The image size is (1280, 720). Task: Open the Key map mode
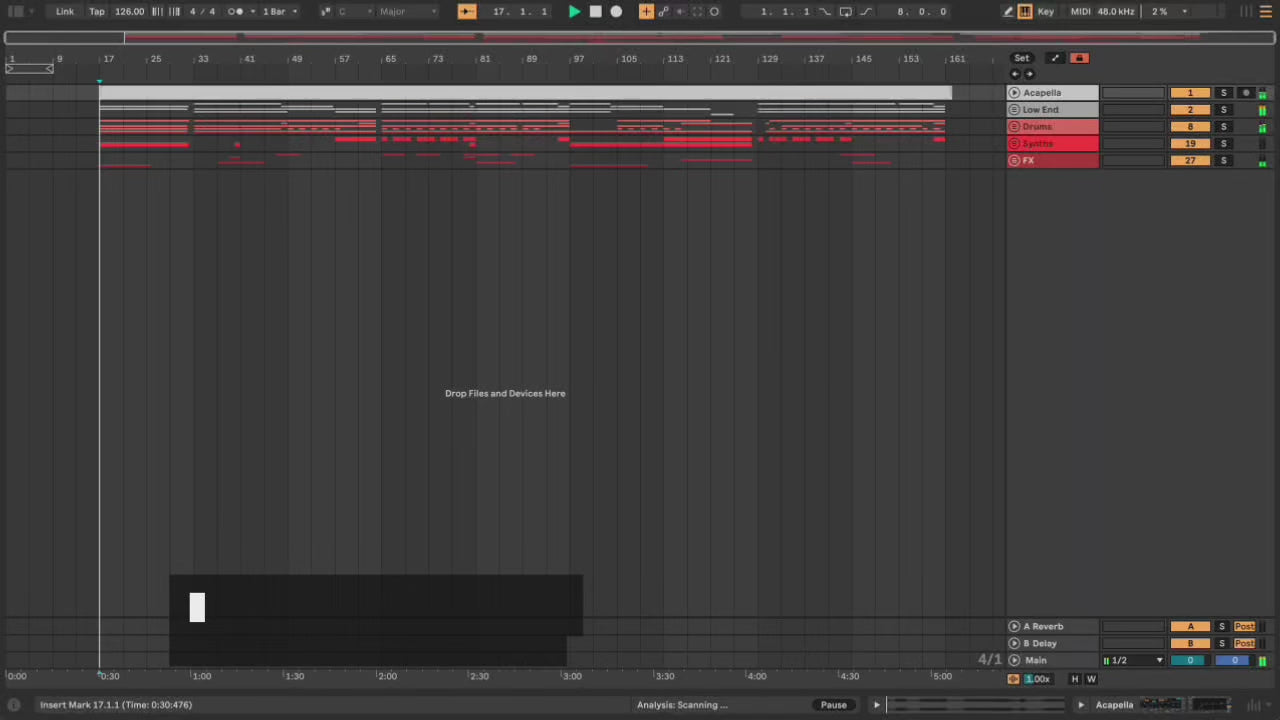[x=1046, y=11]
